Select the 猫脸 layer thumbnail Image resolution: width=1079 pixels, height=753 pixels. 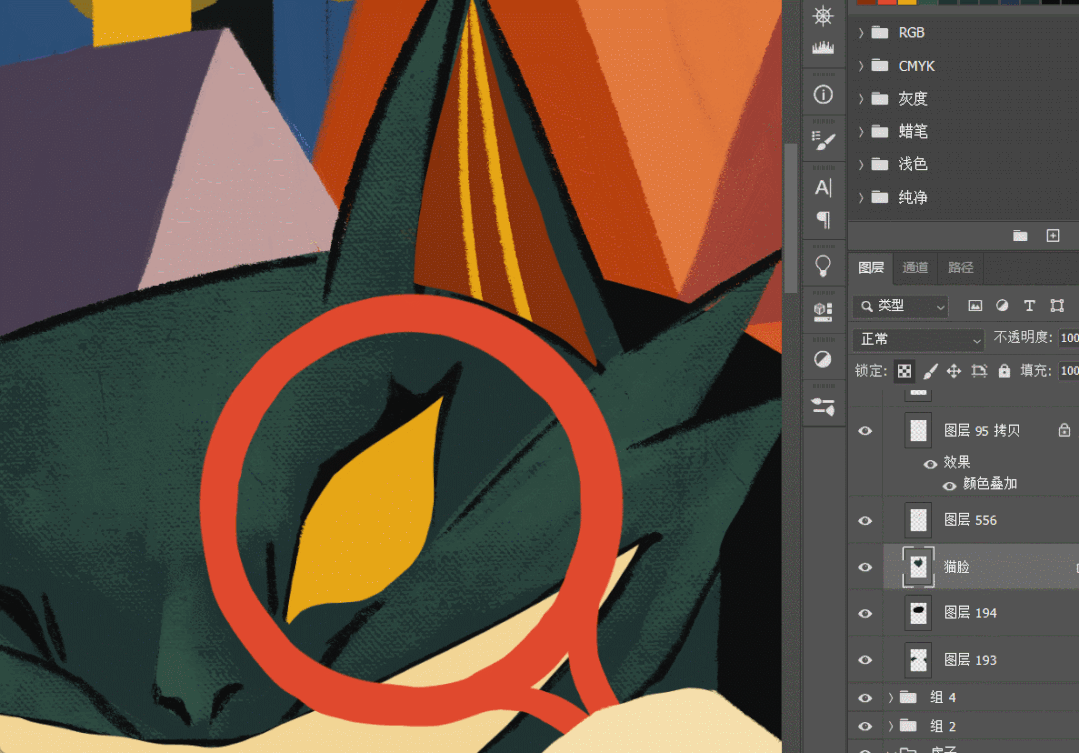tap(918, 567)
